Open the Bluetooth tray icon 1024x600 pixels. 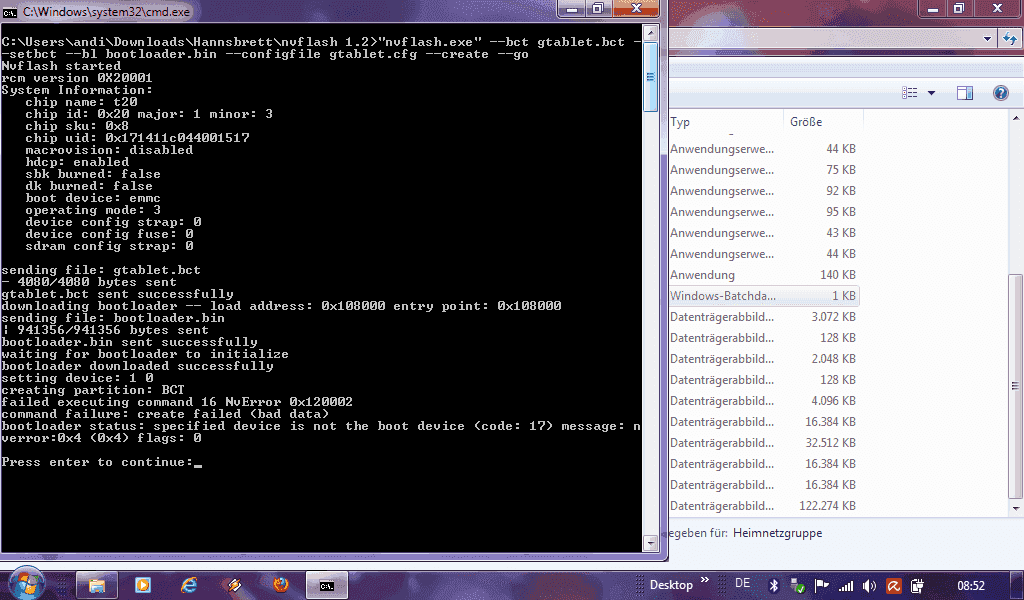point(774,586)
